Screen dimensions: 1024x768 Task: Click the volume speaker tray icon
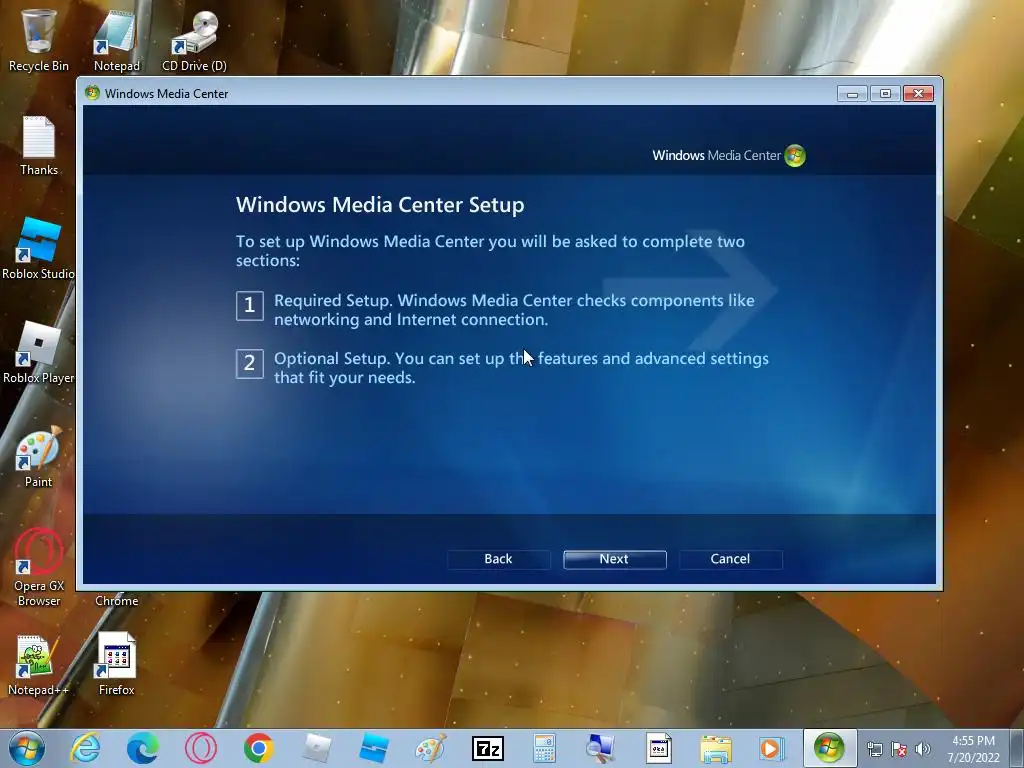pyautogui.click(x=923, y=749)
